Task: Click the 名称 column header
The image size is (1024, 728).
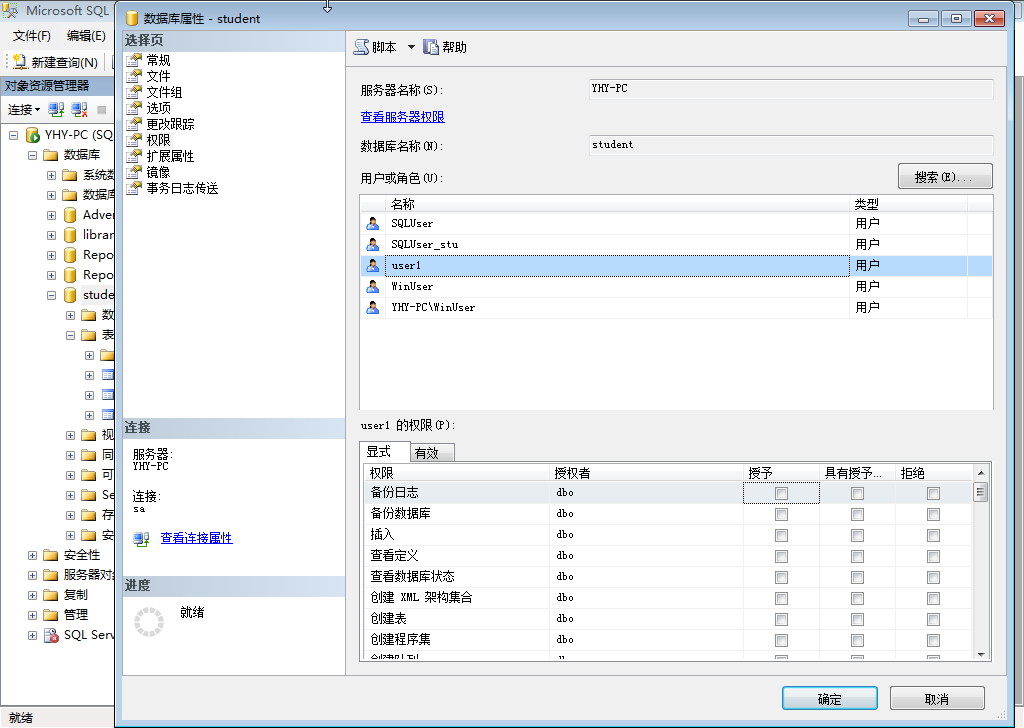Action: click(x=617, y=204)
